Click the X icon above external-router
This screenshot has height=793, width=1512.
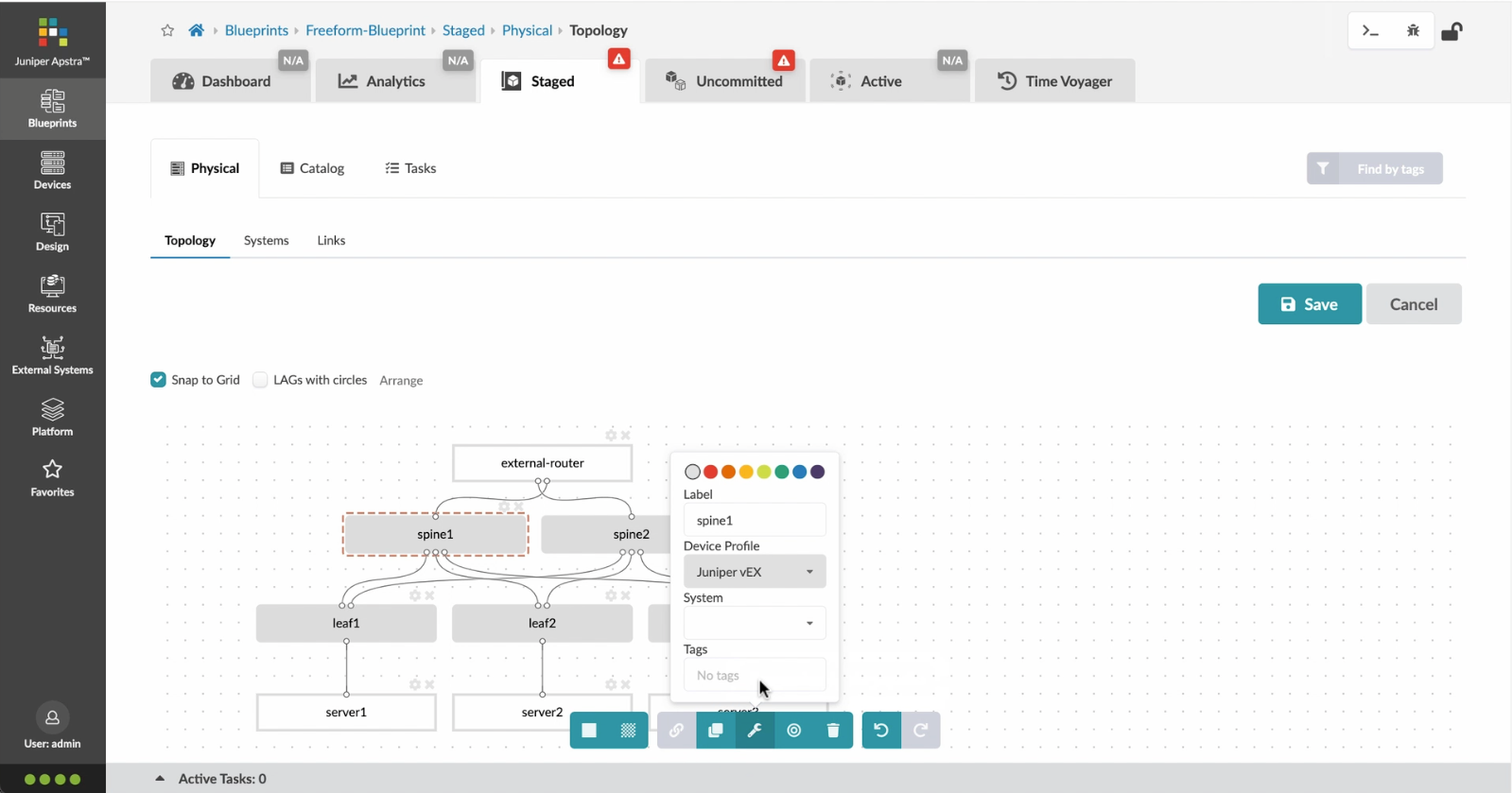coord(625,435)
